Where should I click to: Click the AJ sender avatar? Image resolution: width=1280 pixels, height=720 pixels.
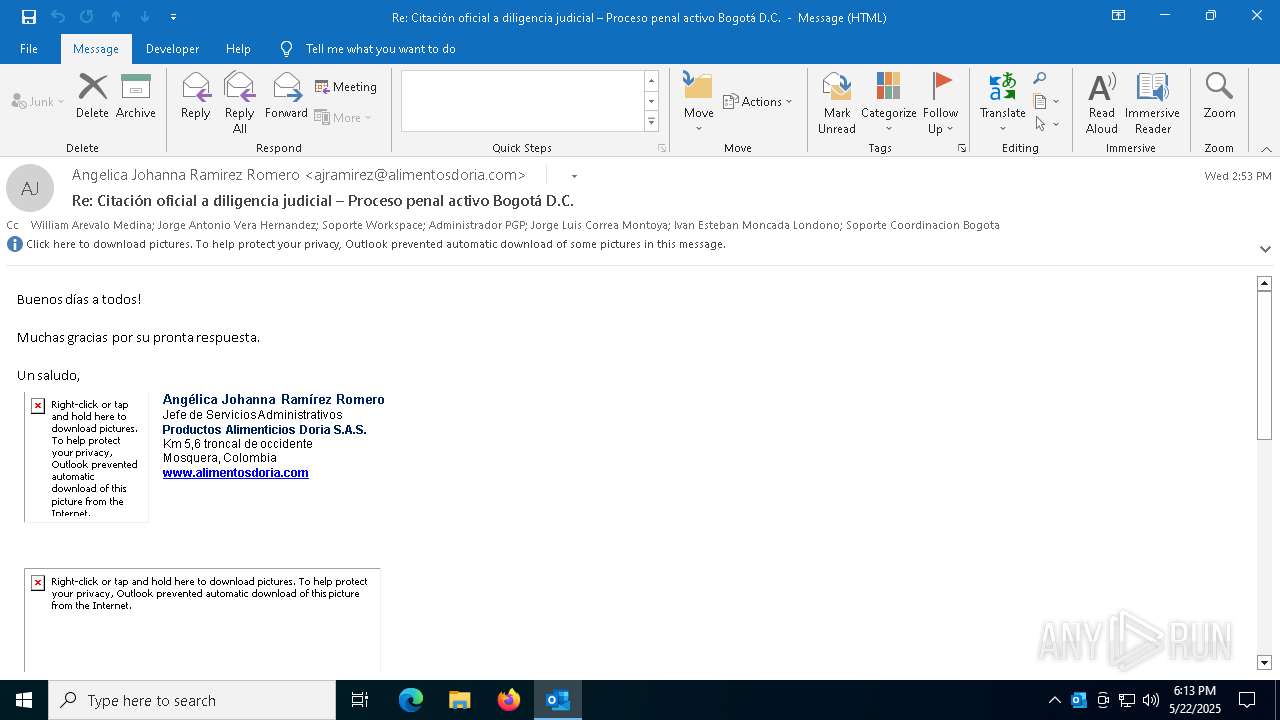30,188
